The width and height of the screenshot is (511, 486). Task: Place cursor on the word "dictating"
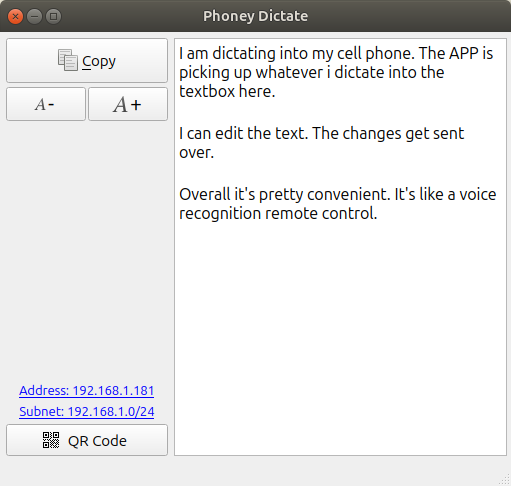(x=244, y=53)
